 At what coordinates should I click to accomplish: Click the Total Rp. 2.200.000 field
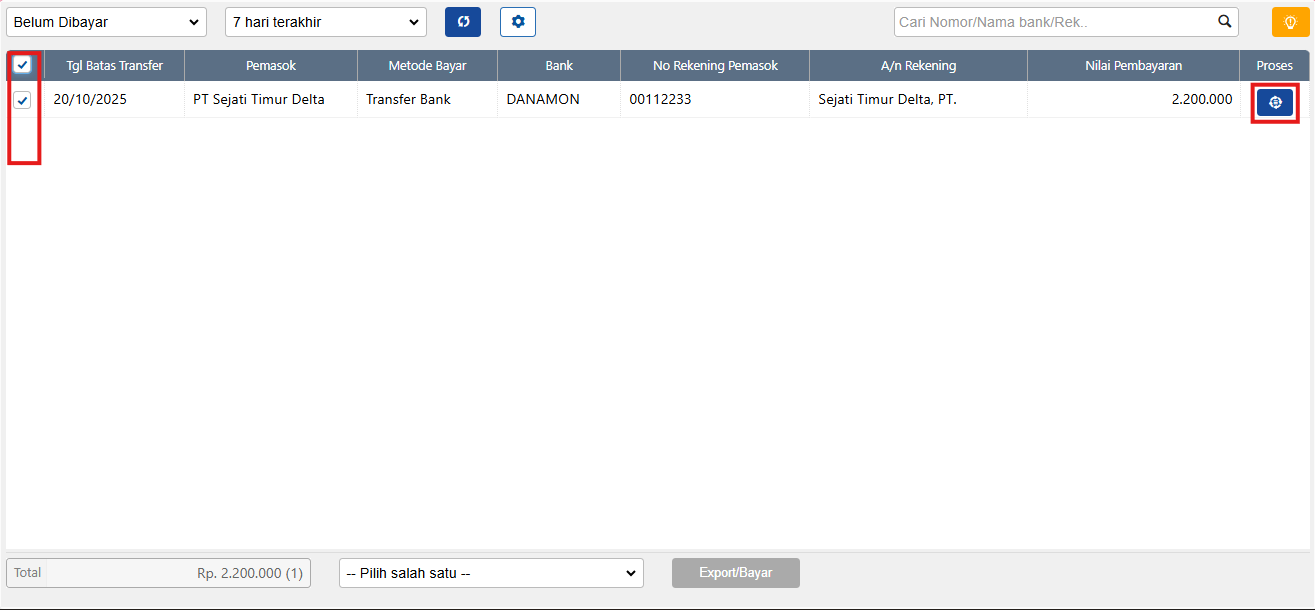159,573
